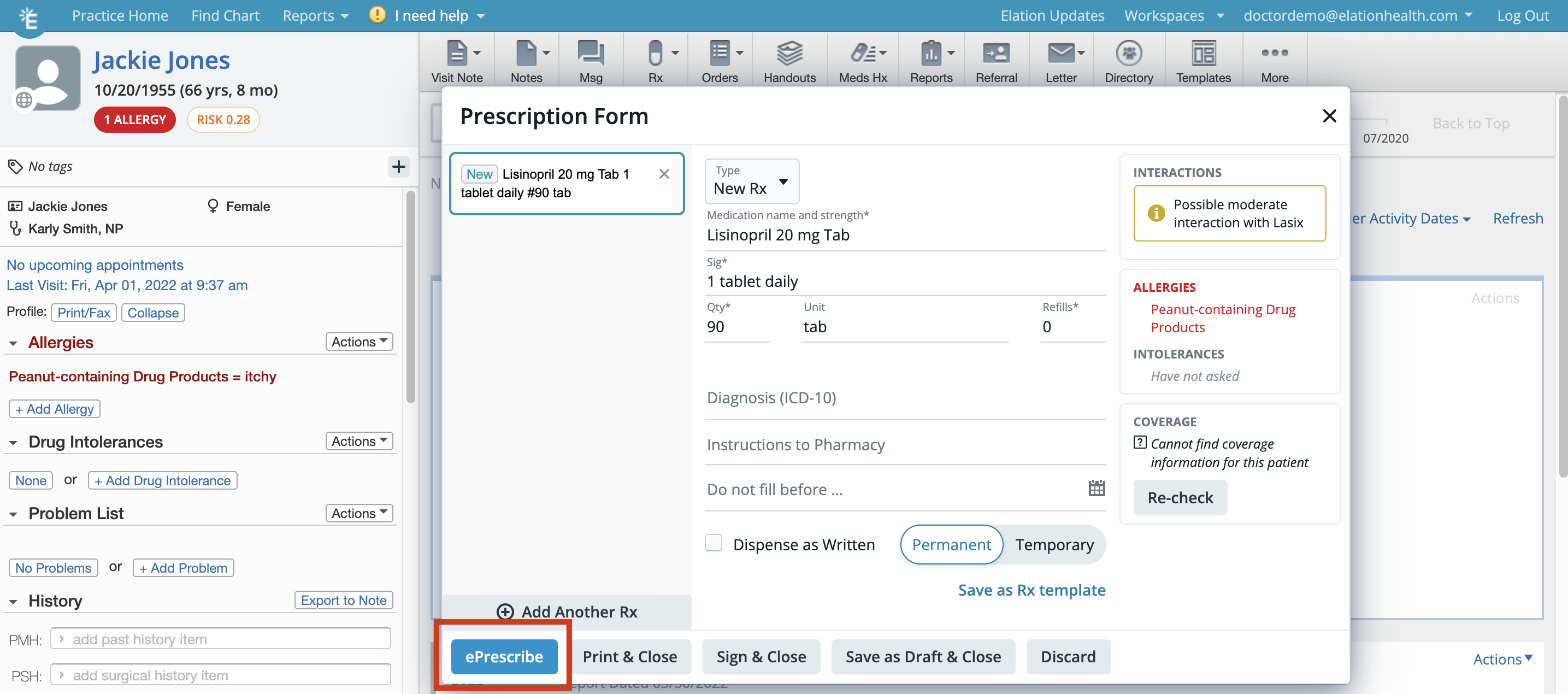Open the Type New Rx dropdown
1568x694 pixels.
[751, 181]
